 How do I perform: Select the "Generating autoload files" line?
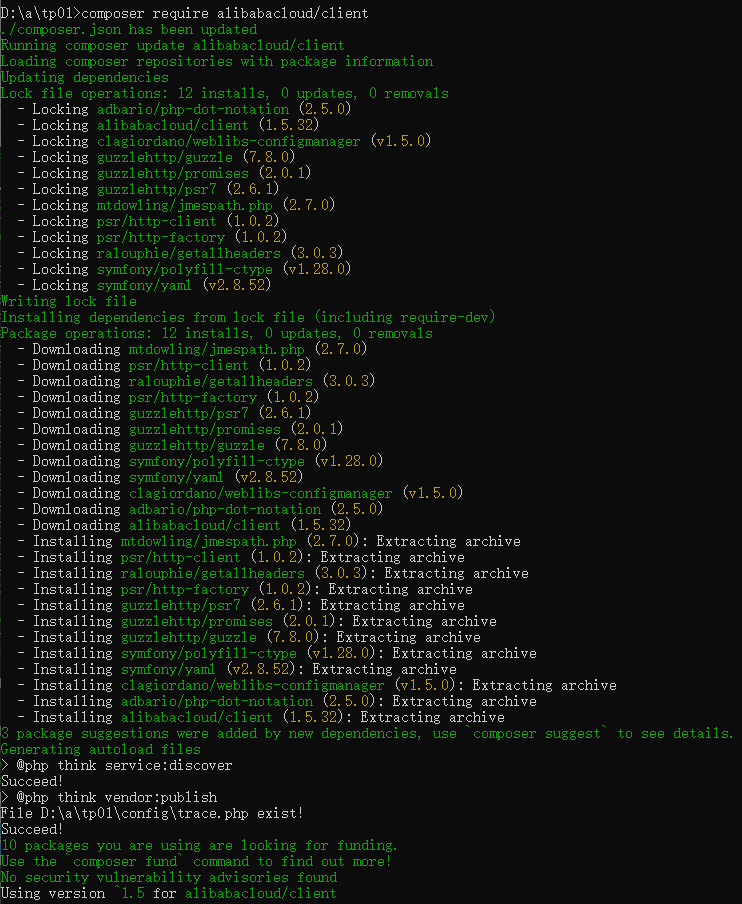(100, 749)
